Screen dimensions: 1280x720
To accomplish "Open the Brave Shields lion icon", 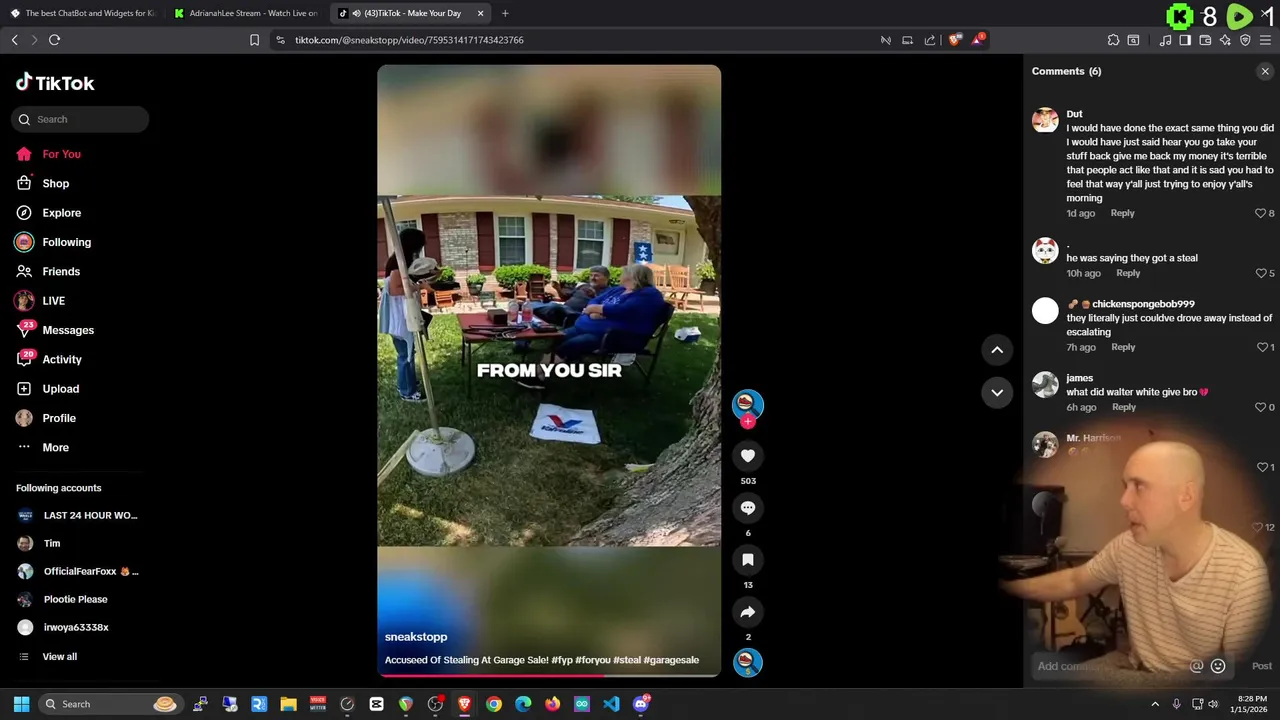I will tap(955, 40).
